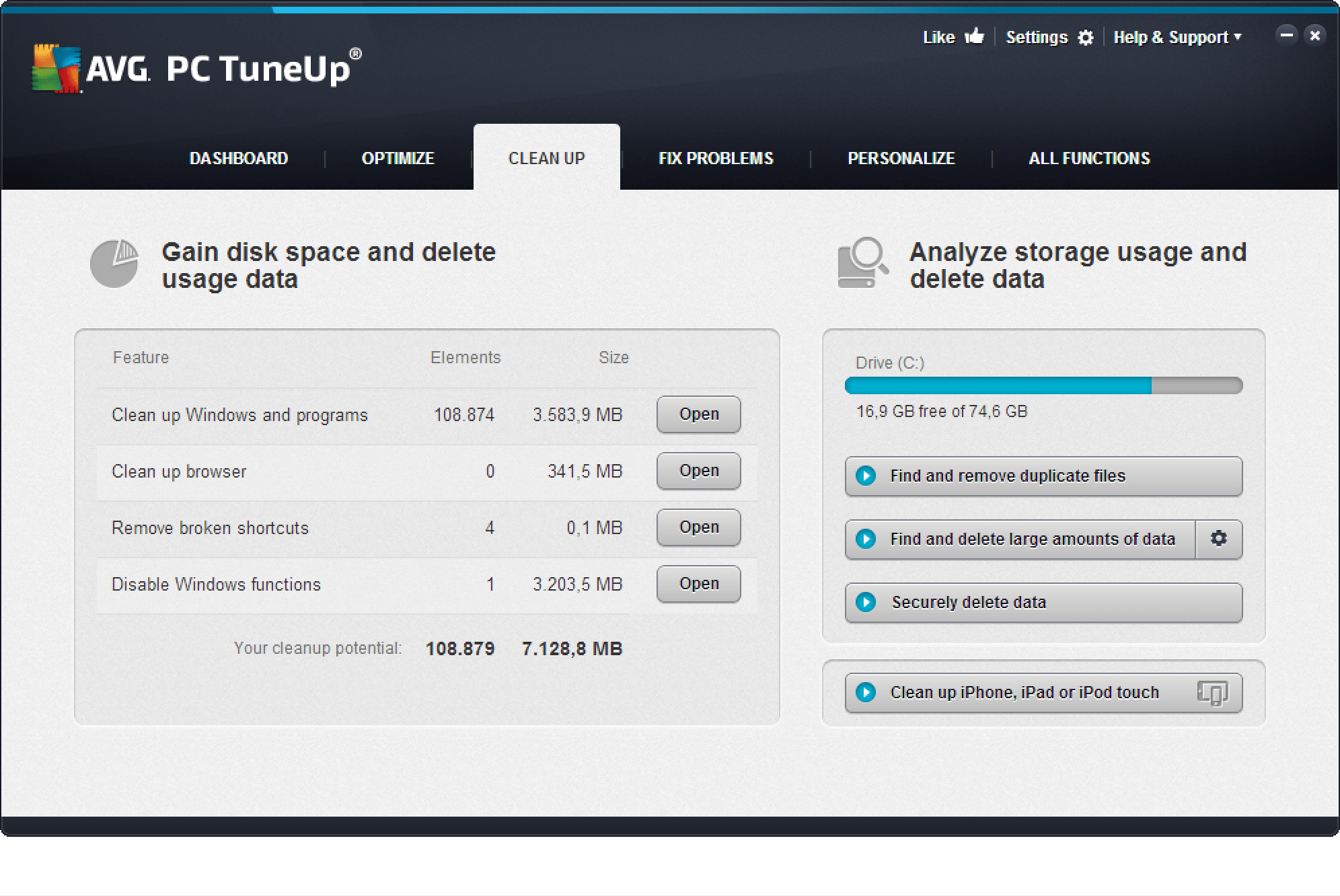The height and width of the screenshot is (896, 1340).
Task: Minimize the TuneUp window
Action: pyautogui.click(x=1286, y=35)
